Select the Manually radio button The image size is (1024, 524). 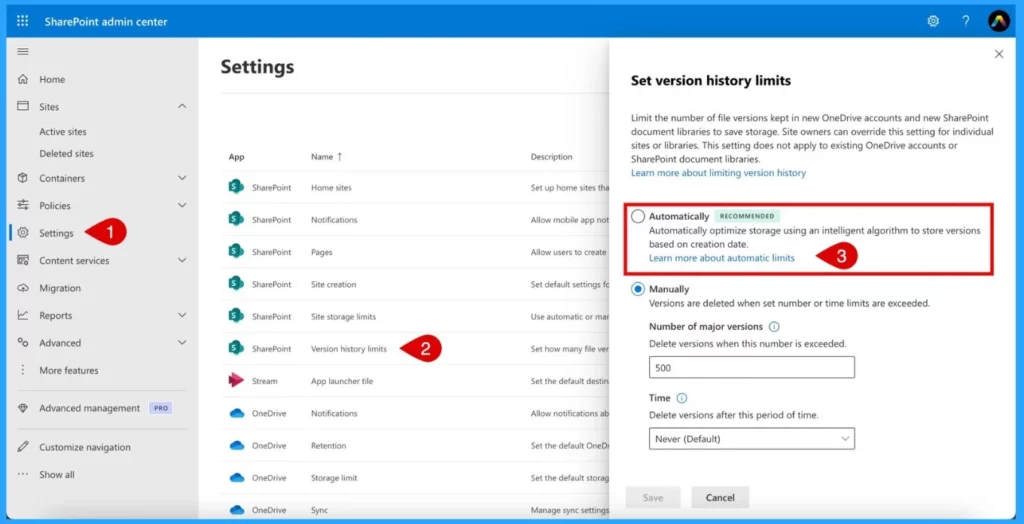click(x=638, y=289)
